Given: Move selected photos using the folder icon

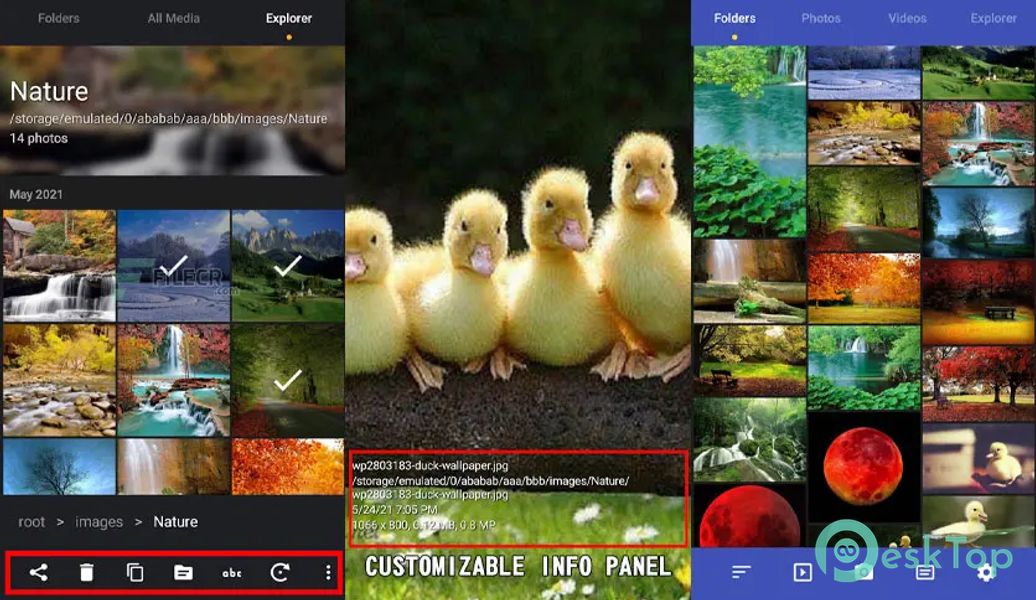Looking at the screenshot, I should (183, 573).
